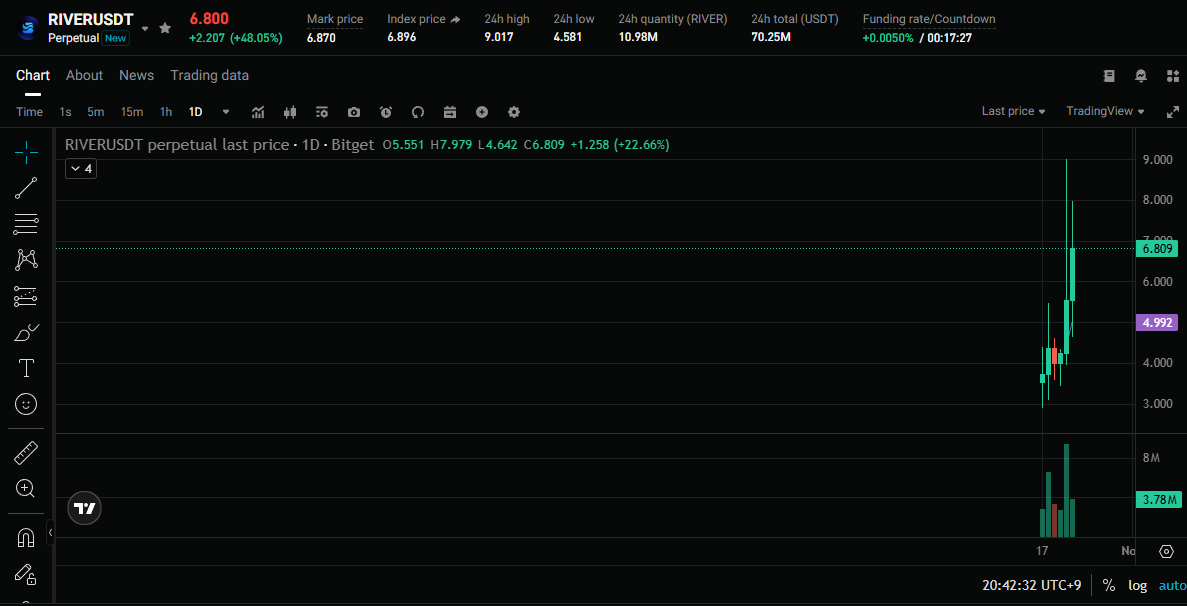Open the price alert bell icon
The width and height of the screenshot is (1187, 606).
1141,76
